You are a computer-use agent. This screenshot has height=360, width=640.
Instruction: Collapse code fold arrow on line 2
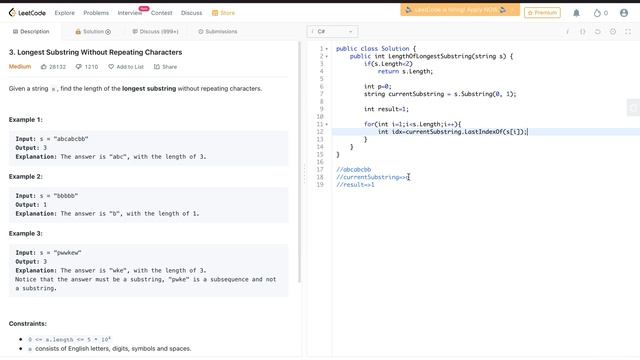[x=327, y=56]
